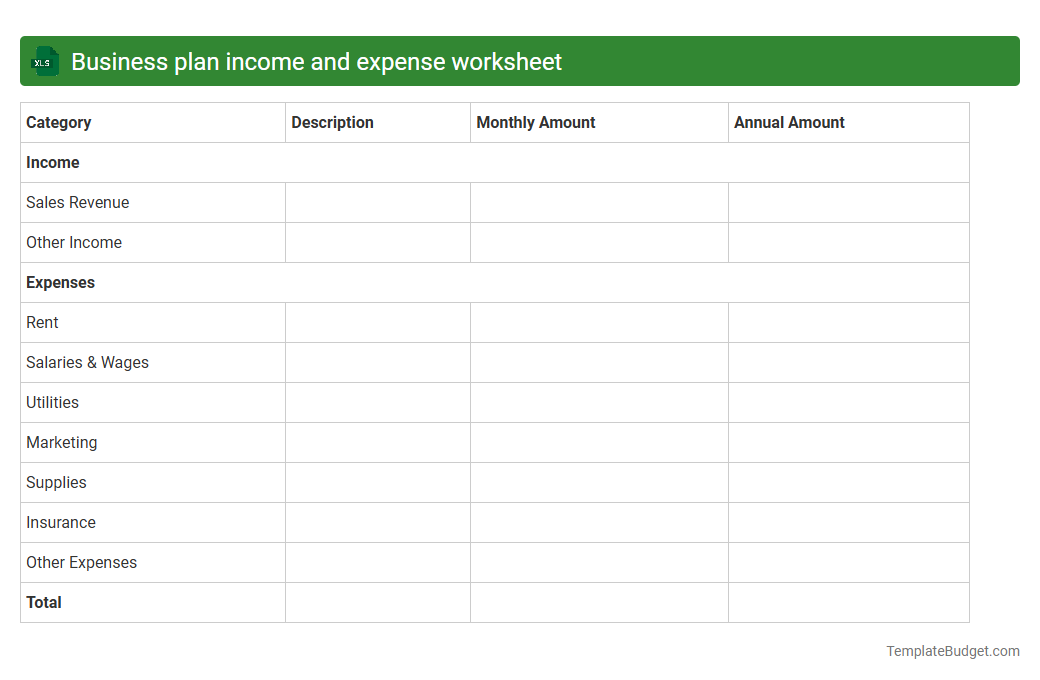Click the XLS file icon in the header
The height and width of the screenshot is (680, 1040).
pyautogui.click(x=44, y=61)
